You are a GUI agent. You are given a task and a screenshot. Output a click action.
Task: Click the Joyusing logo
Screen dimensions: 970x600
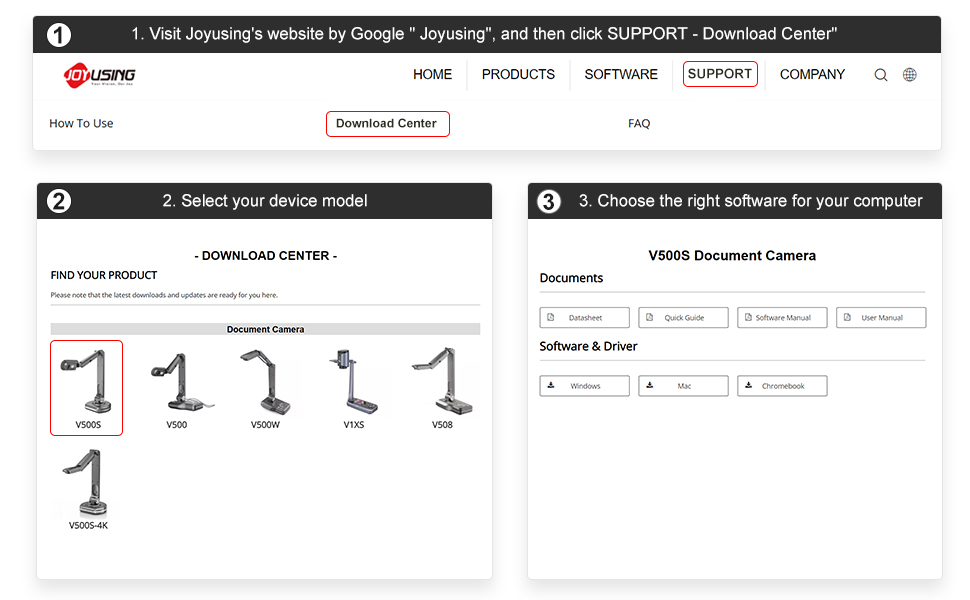click(100, 75)
